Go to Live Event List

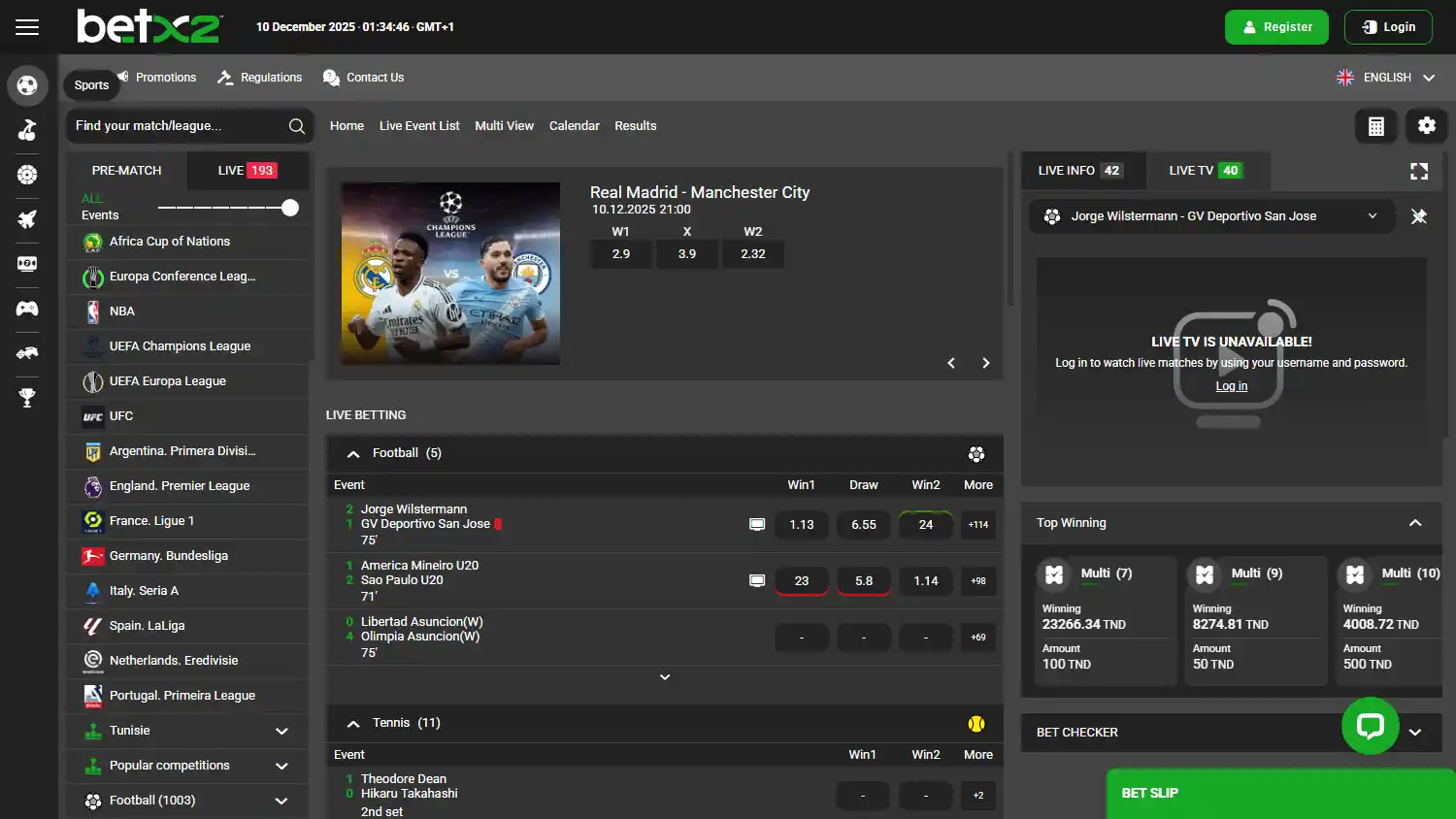click(x=419, y=126)
